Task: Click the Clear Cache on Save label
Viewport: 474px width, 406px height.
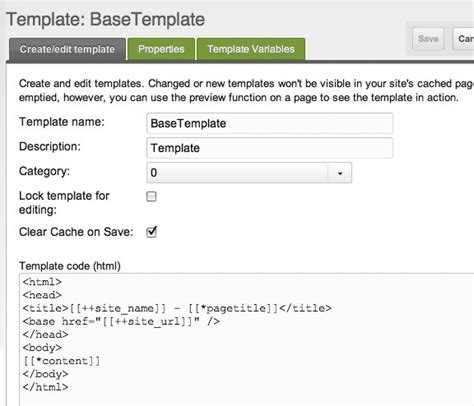Action: click(76, 232)
